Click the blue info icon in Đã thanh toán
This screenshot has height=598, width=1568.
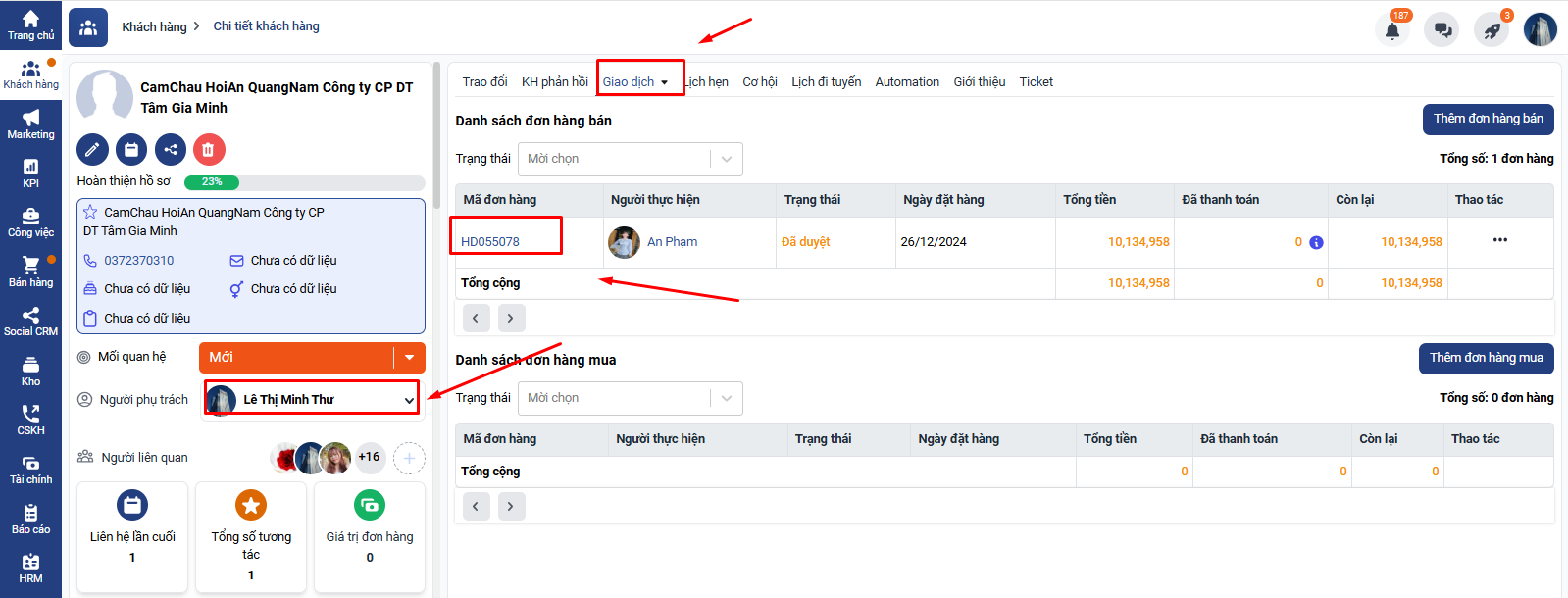(x=1316, y=242)
